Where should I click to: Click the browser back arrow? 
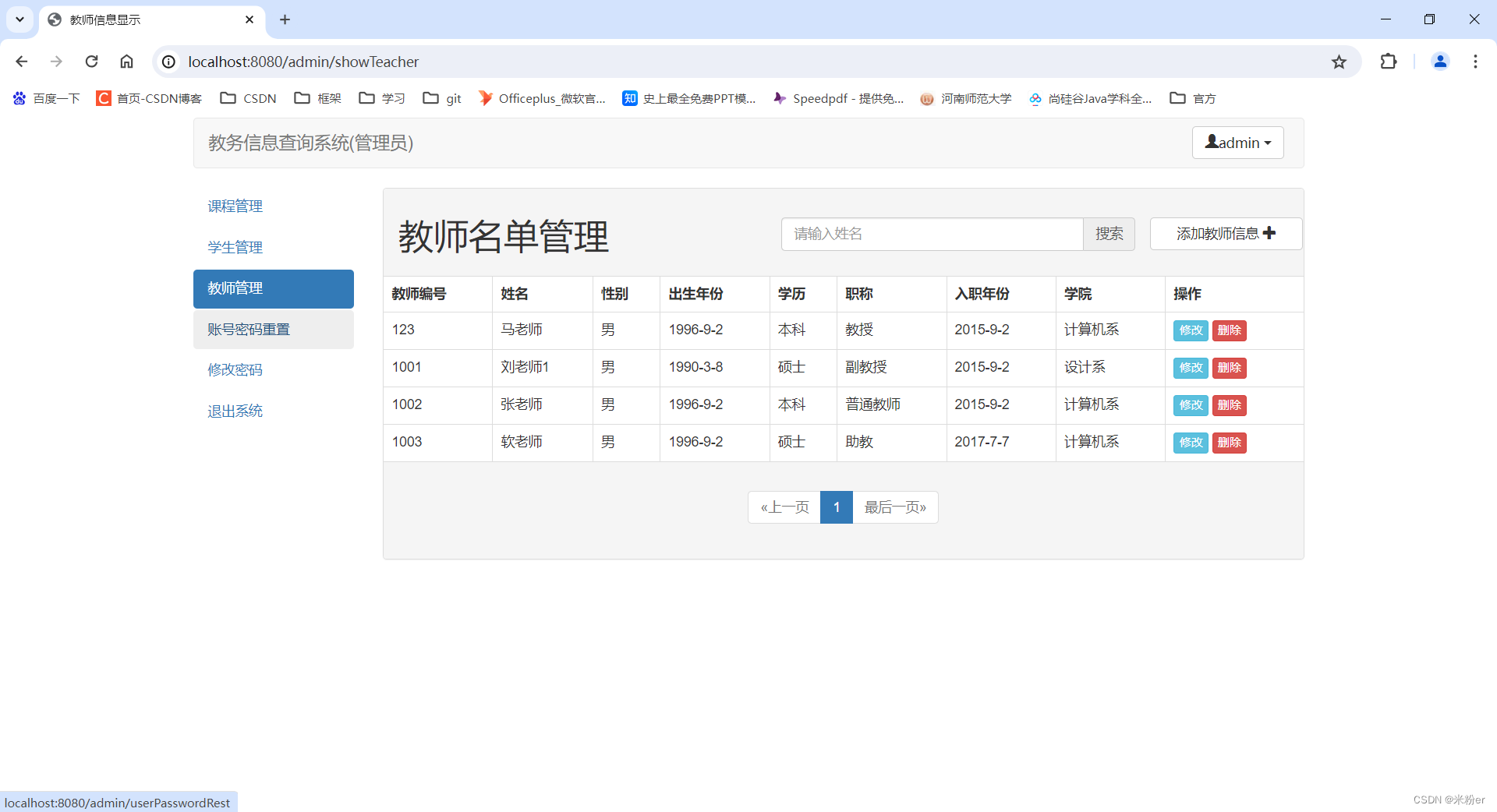click(22, 62)
